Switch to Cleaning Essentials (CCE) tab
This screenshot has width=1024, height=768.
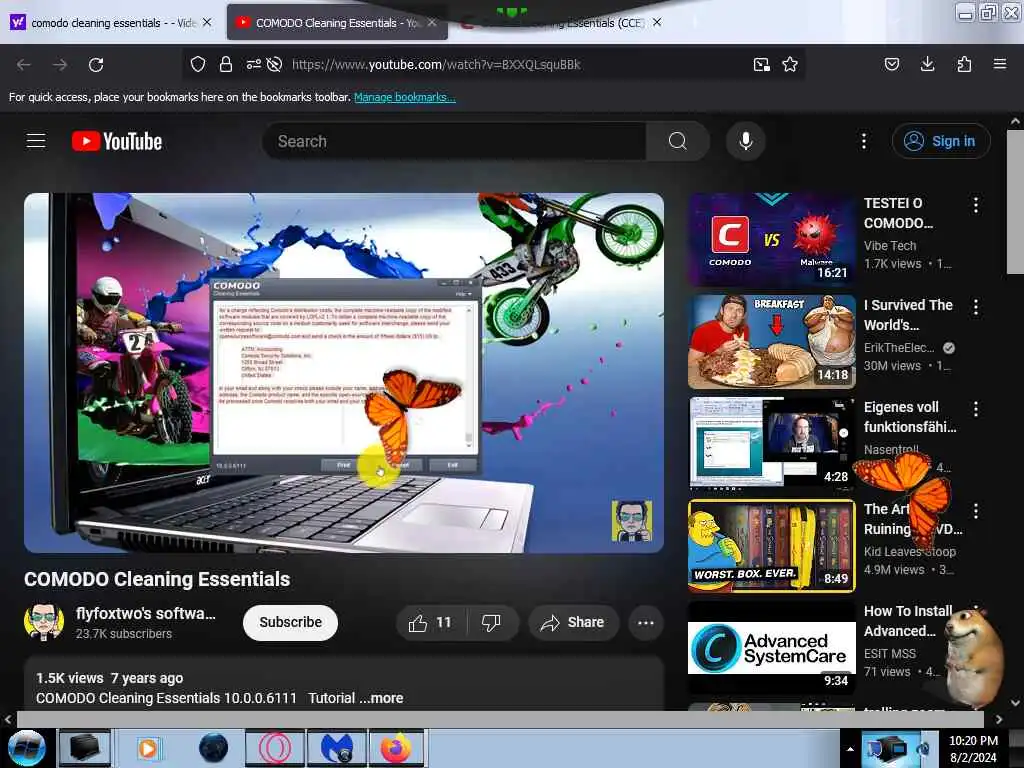tap(562, 22)
